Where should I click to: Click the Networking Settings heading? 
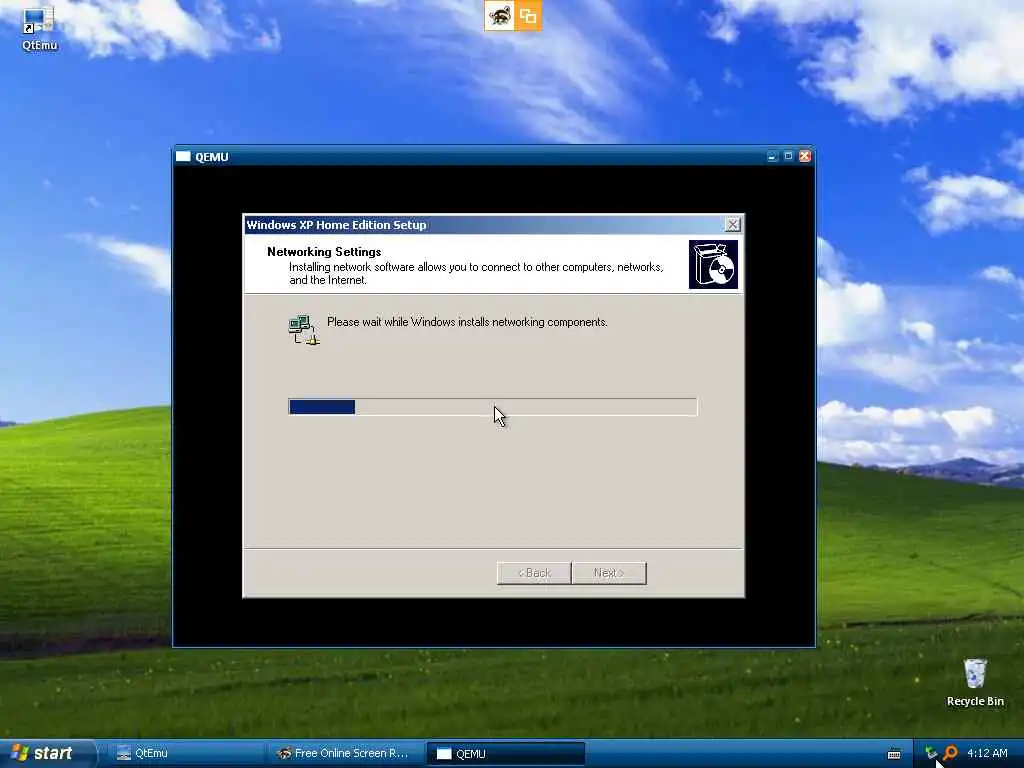pos(324,252)
